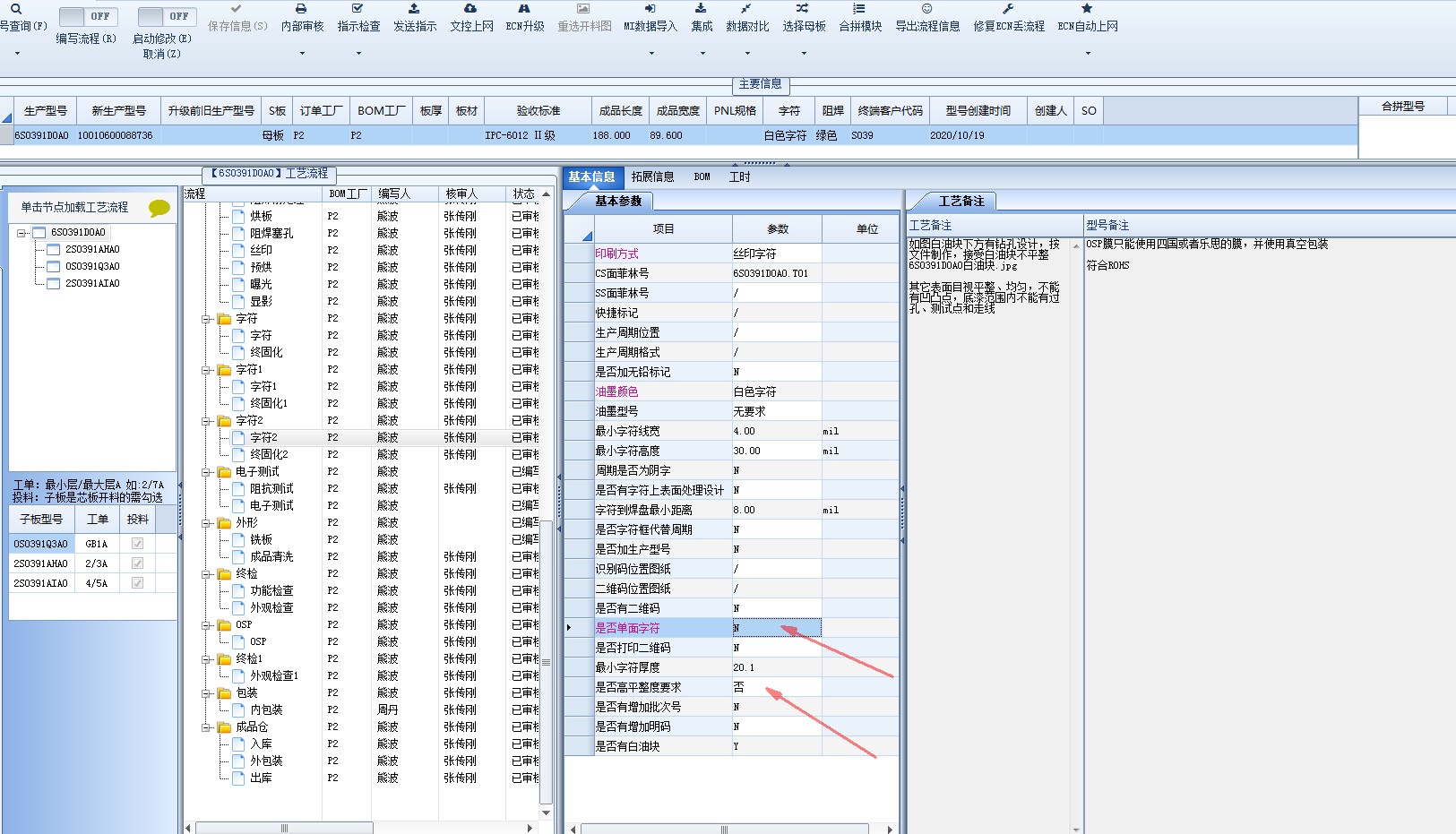This screenshot has width=1456, height=834.
Task: Click the folder icon beside 电子测试
Action: coord(225,471)
